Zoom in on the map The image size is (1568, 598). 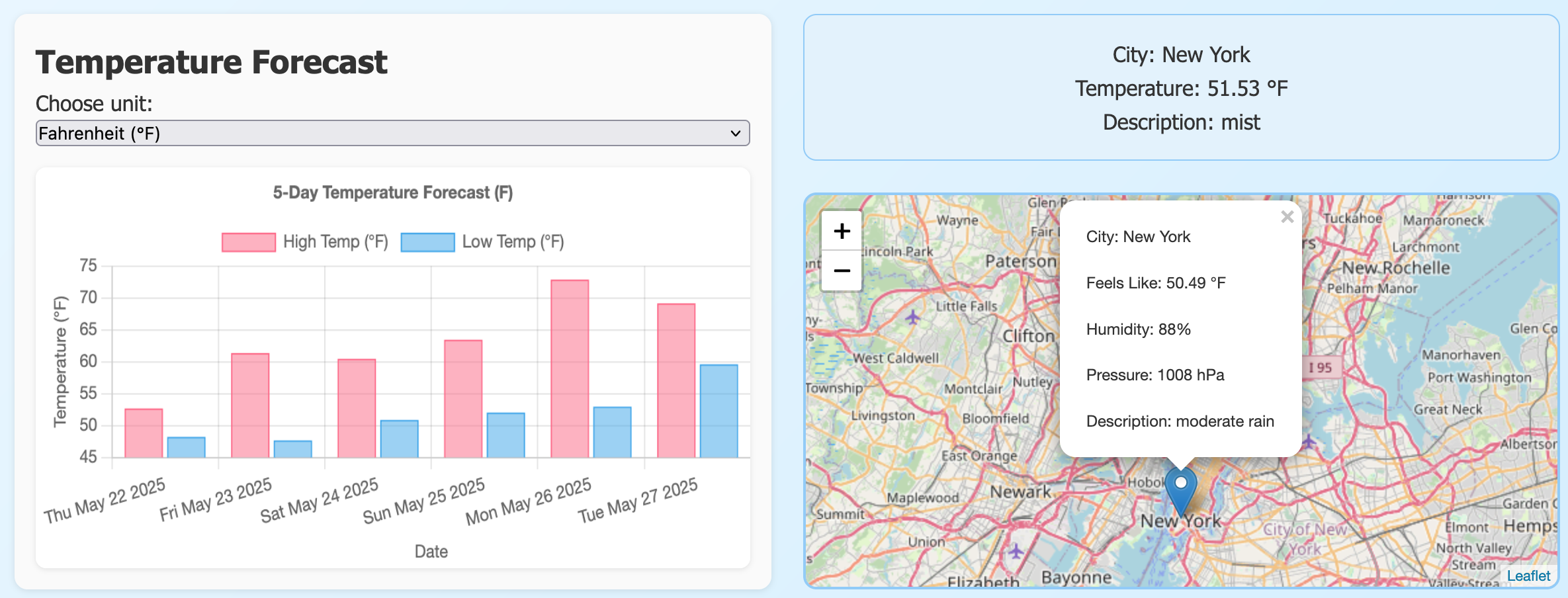click(842, 231)
